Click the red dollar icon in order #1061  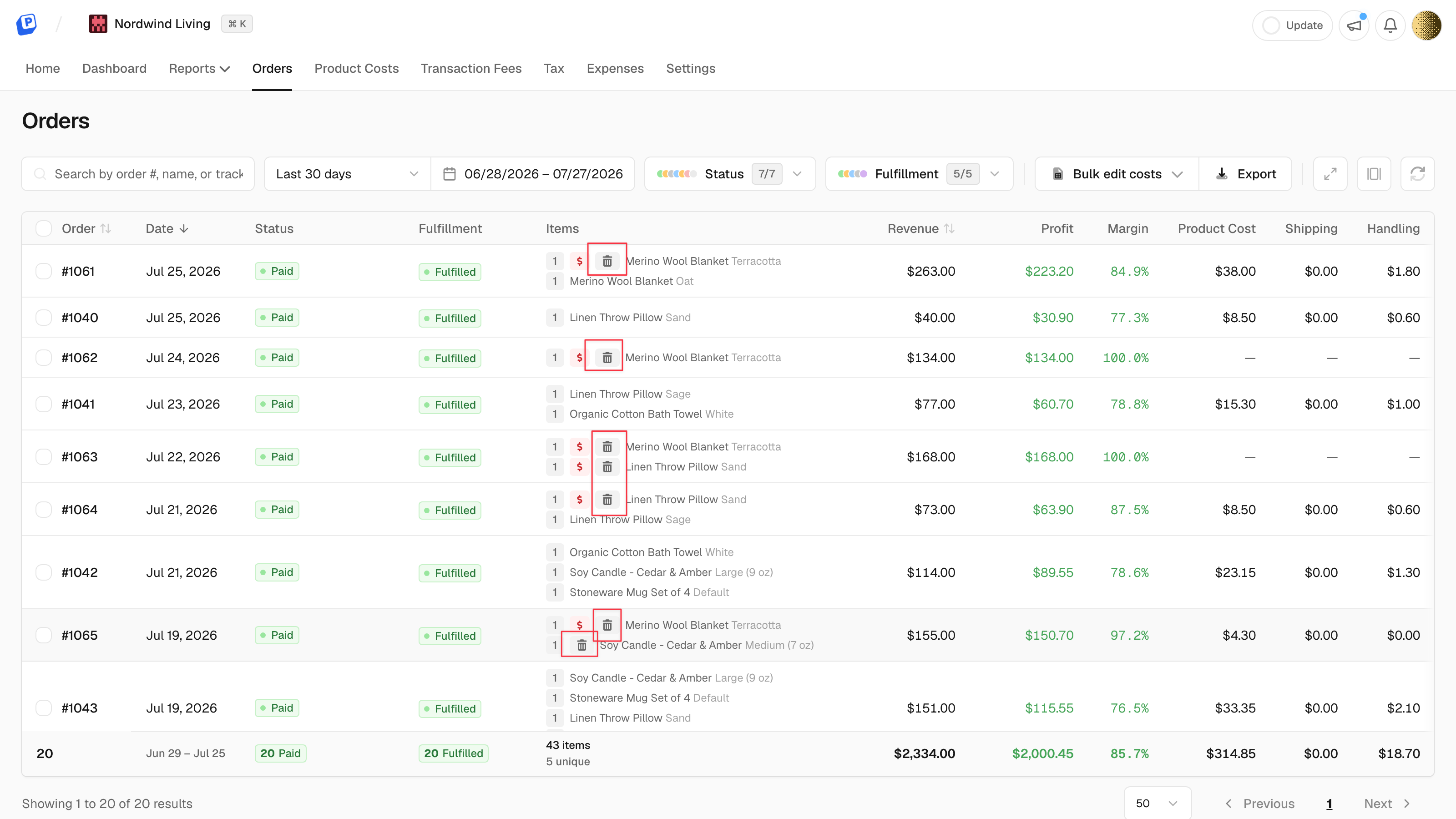pyautogui.click(x=579, y=261)
